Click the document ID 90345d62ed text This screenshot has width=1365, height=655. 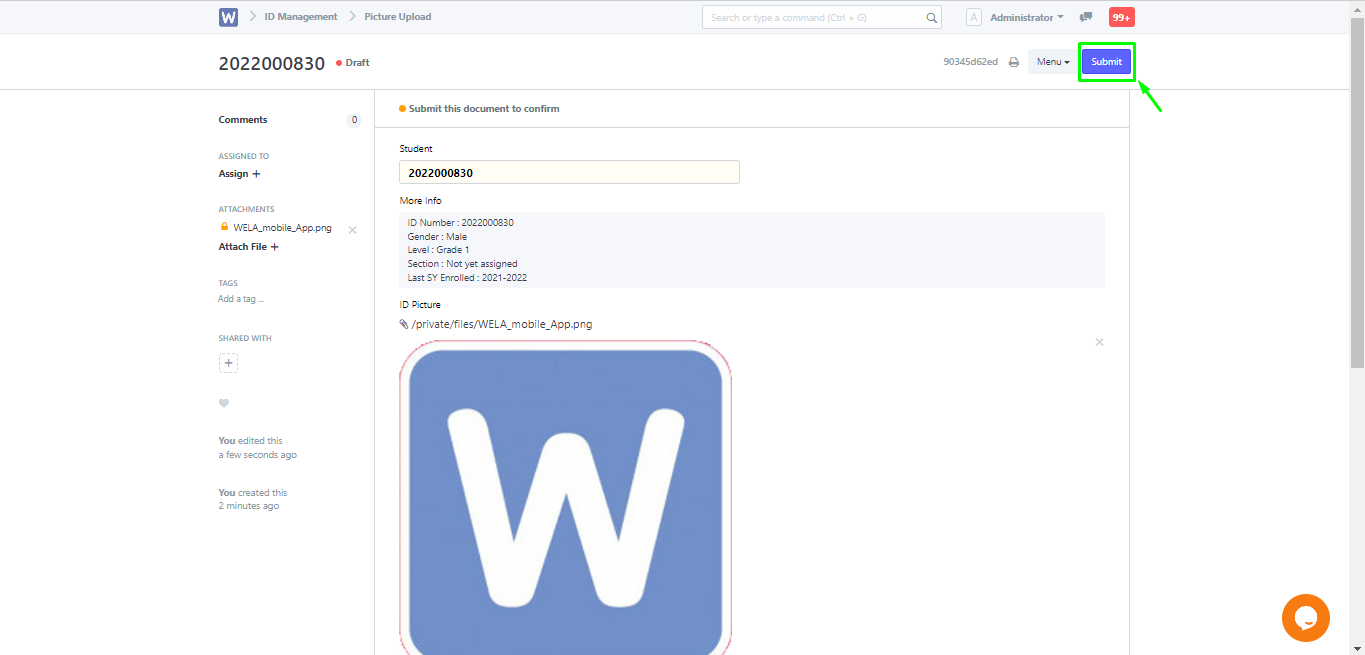[970, 62]
